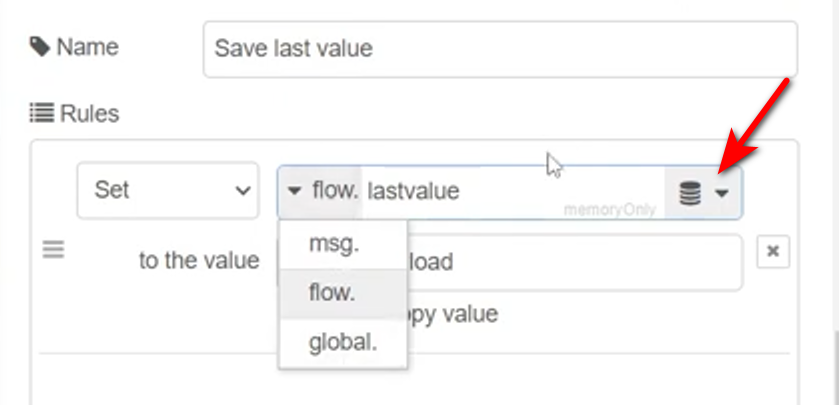Pick the global. option

(342, 342)
